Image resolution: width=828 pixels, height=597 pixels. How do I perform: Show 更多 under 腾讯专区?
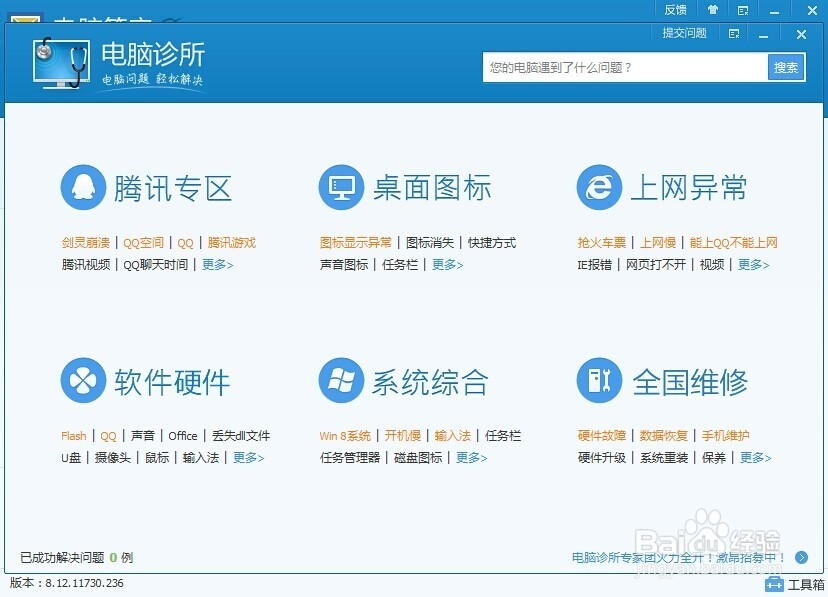coord(218,264)
